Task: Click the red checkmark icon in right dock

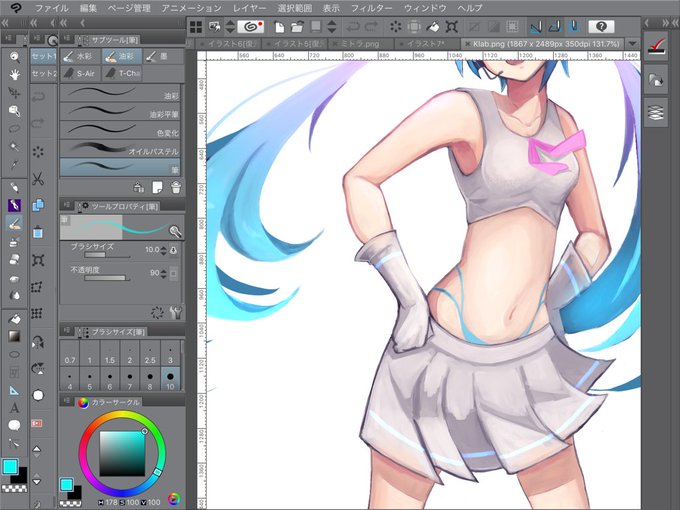Action: pyautogui.click(x=656, y=46)
